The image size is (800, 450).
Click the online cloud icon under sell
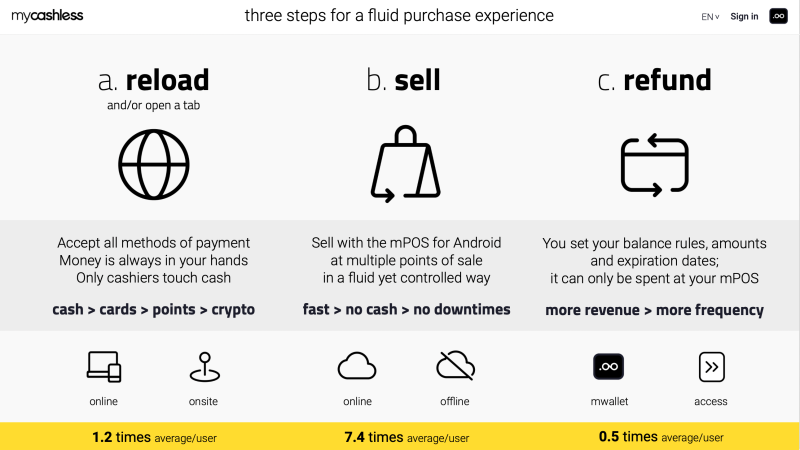357,366
